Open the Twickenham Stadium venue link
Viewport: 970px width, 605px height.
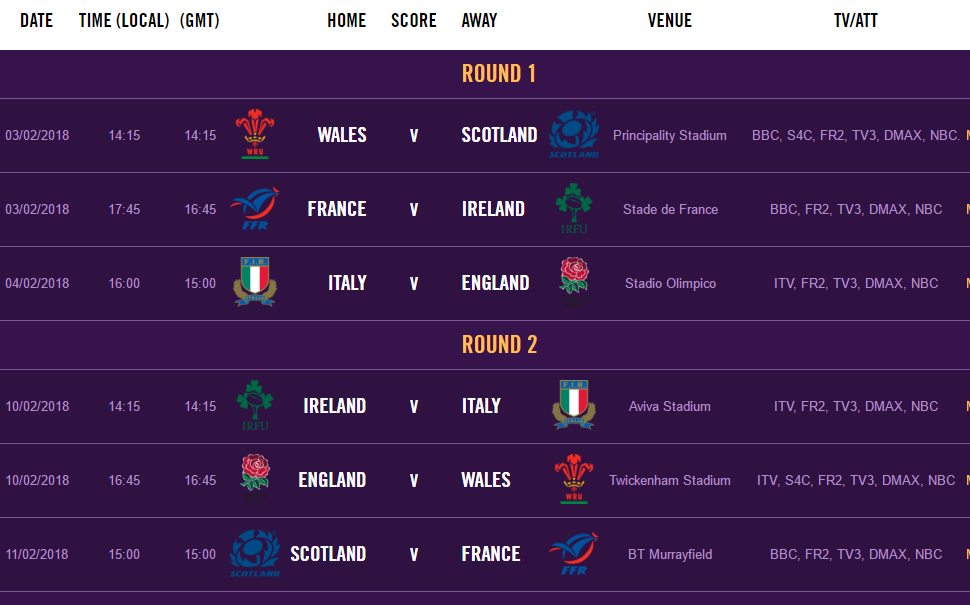669,481
